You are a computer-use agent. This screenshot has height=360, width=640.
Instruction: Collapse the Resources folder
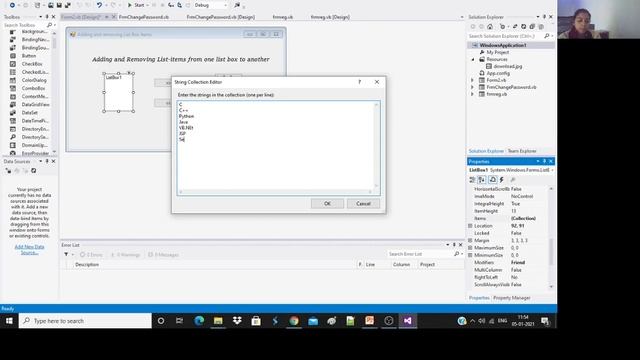[473, 60]
